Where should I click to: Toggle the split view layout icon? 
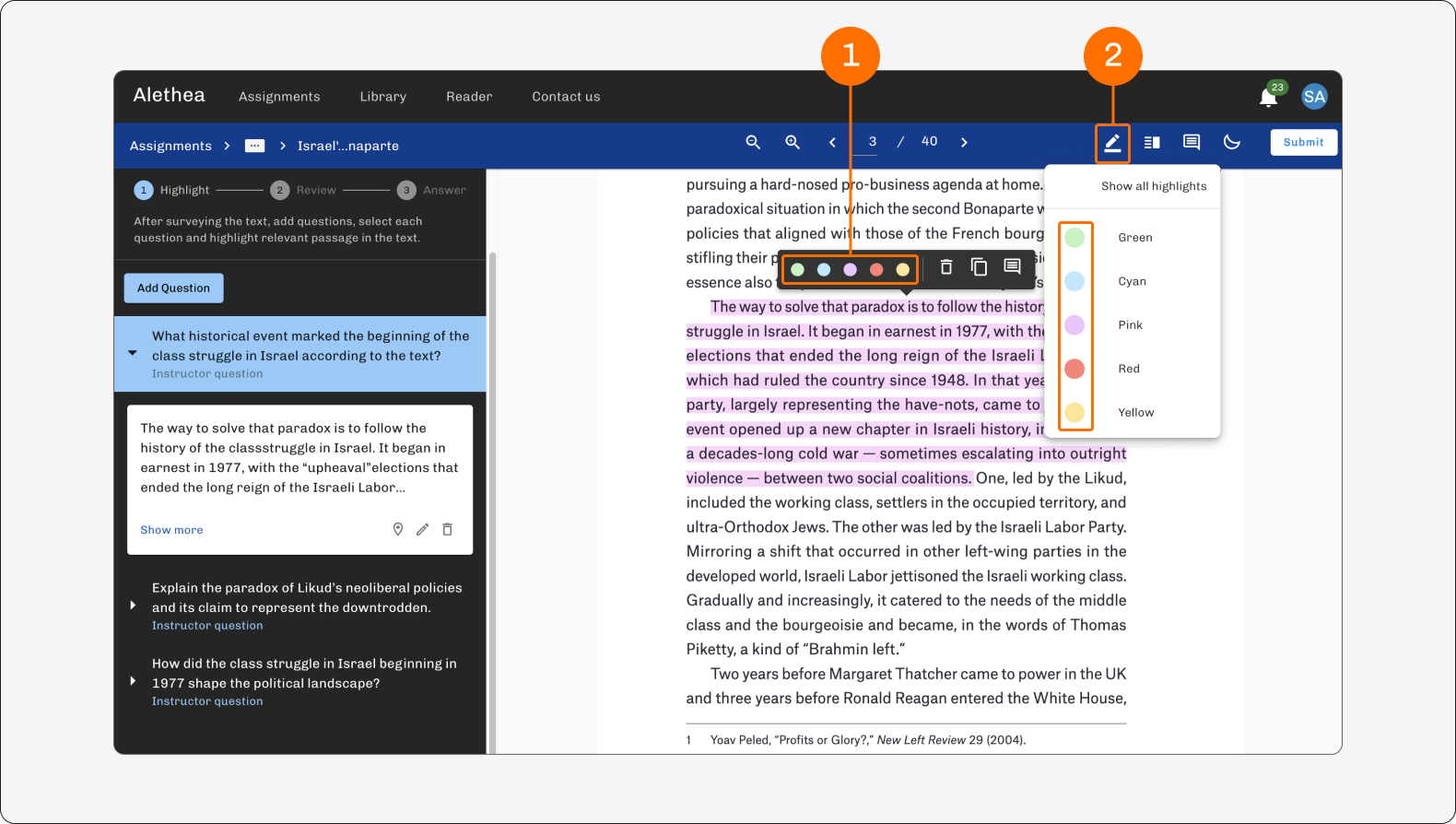[x=1152, y=142]
